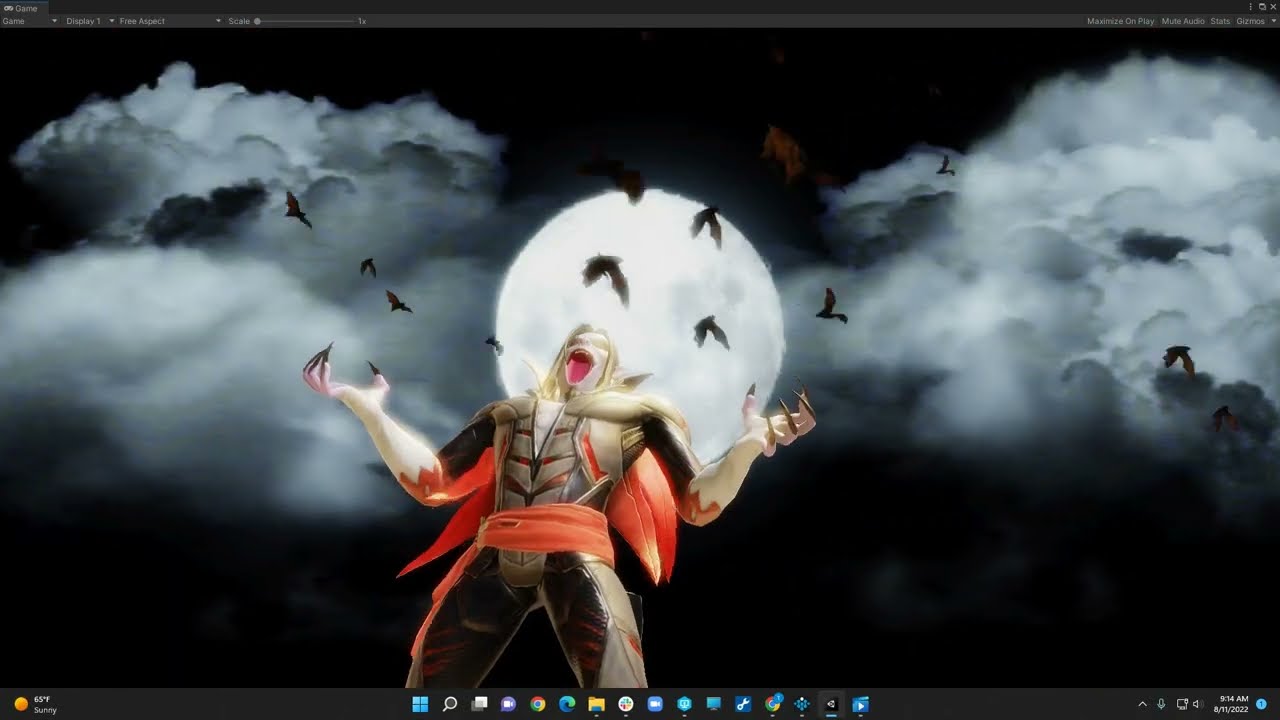Show hidden system tray icons
Image resolution: width=1280 pixels, height=720 pixels.
click(x=1143, y=704)
